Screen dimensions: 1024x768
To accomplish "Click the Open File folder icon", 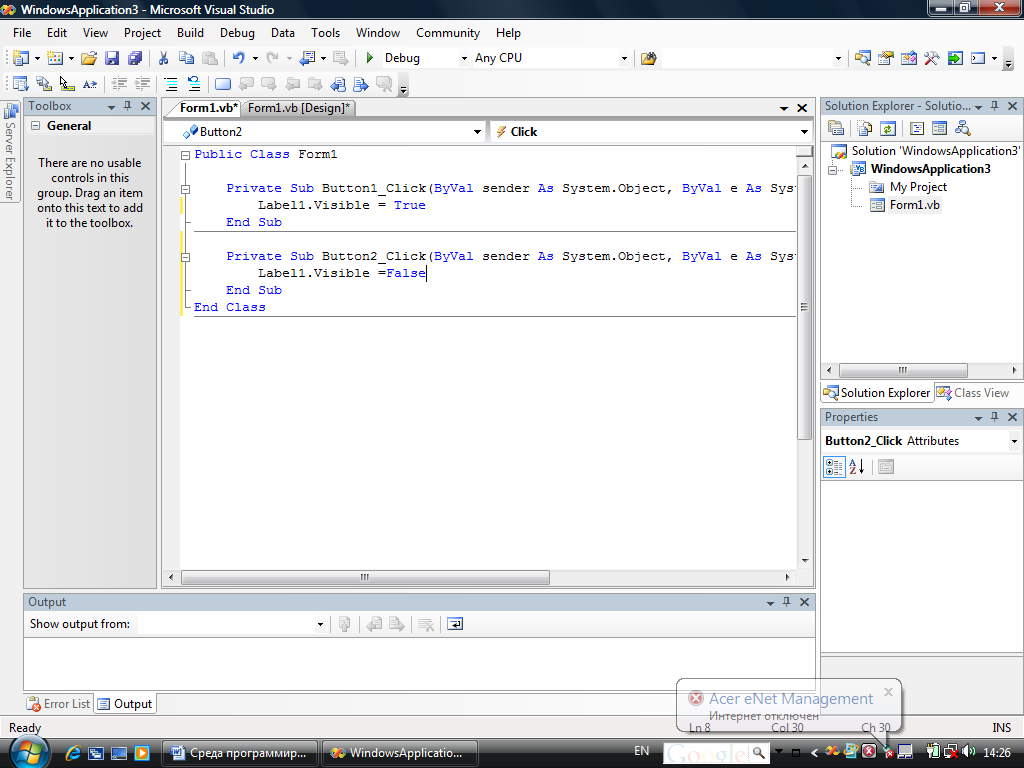I will [89, 58].
